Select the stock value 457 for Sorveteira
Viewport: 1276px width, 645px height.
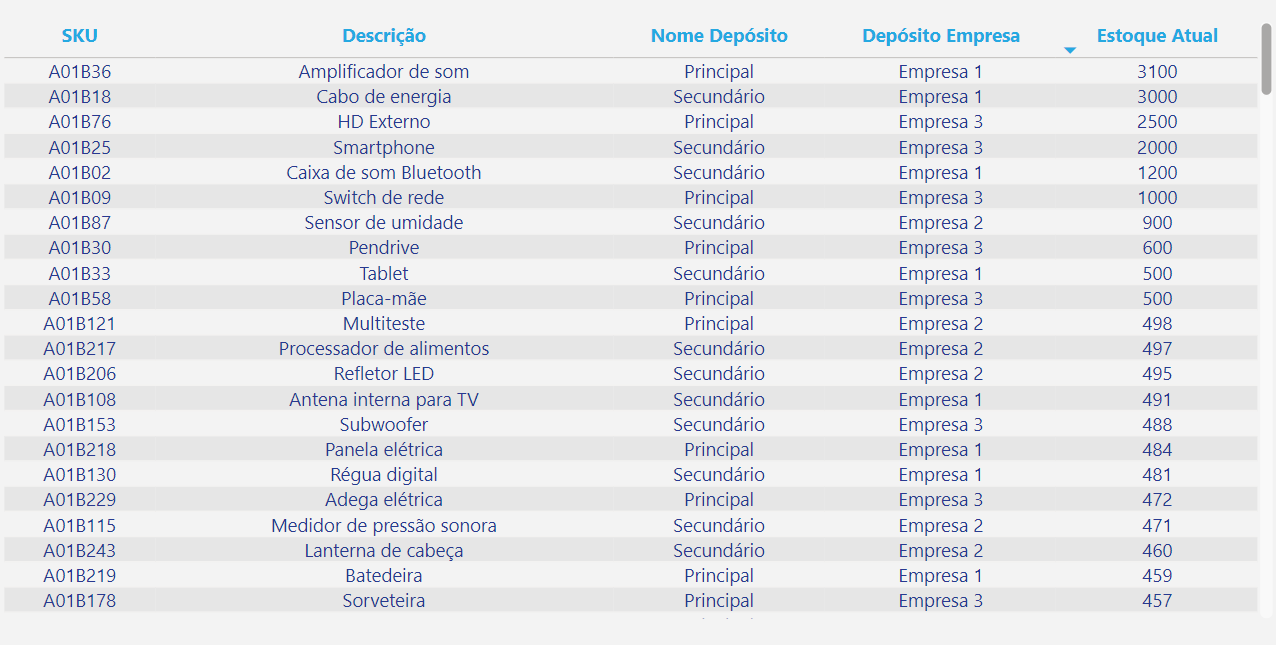tap(1156, 600)
